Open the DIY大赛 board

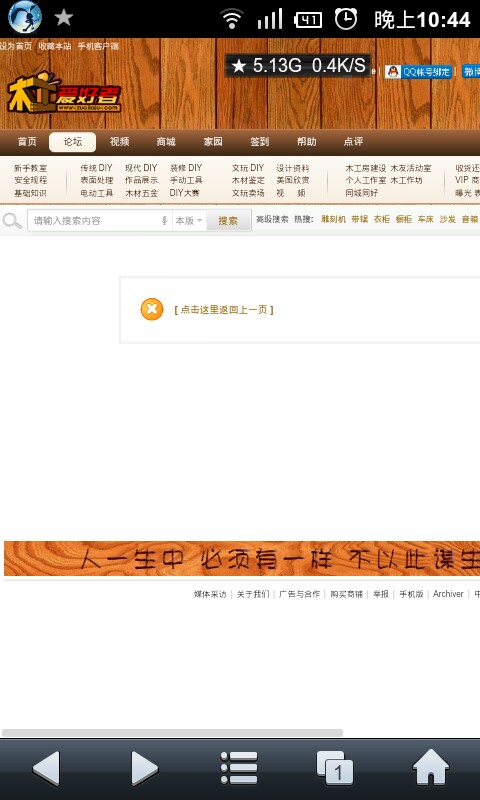pos(185,193)
